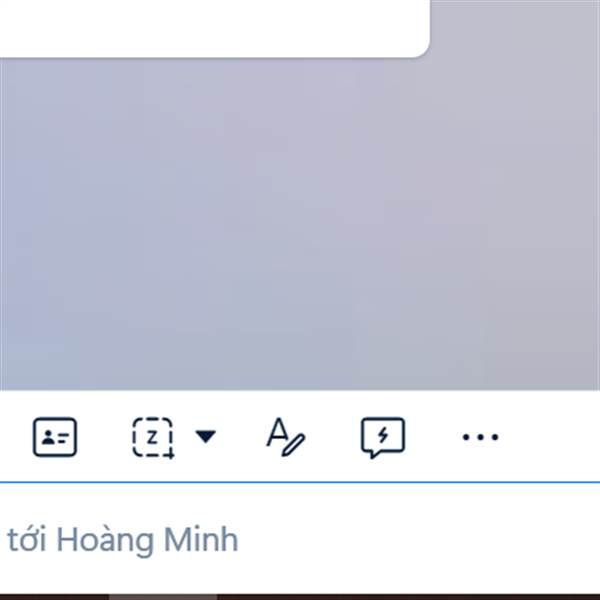
Task: Click the letter A with pencil icon
Action: coord(285,437)
